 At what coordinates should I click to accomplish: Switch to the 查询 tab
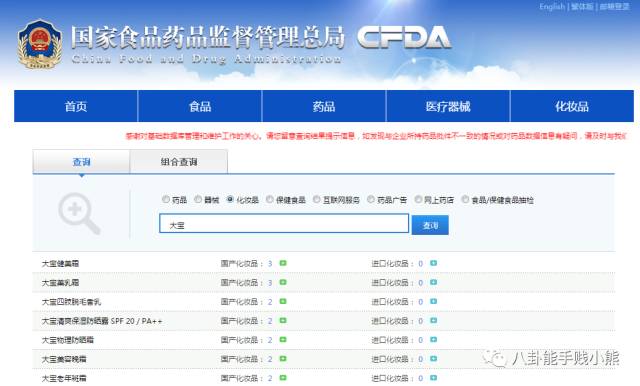81,162
